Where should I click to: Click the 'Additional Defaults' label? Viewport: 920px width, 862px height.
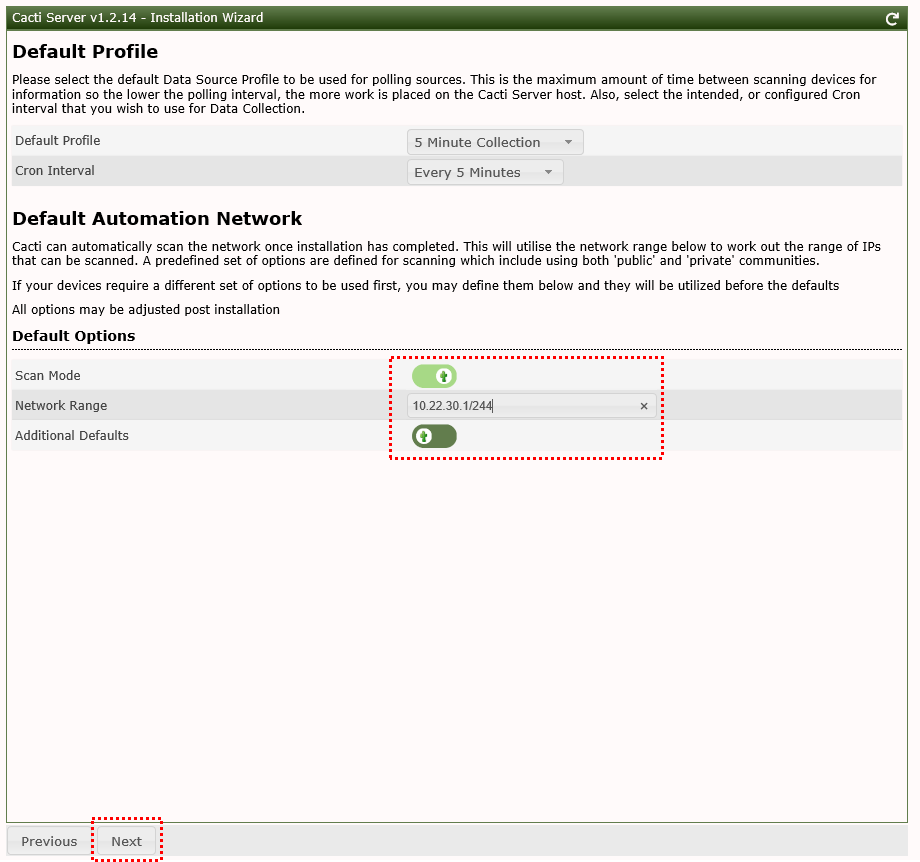point(72,435)
